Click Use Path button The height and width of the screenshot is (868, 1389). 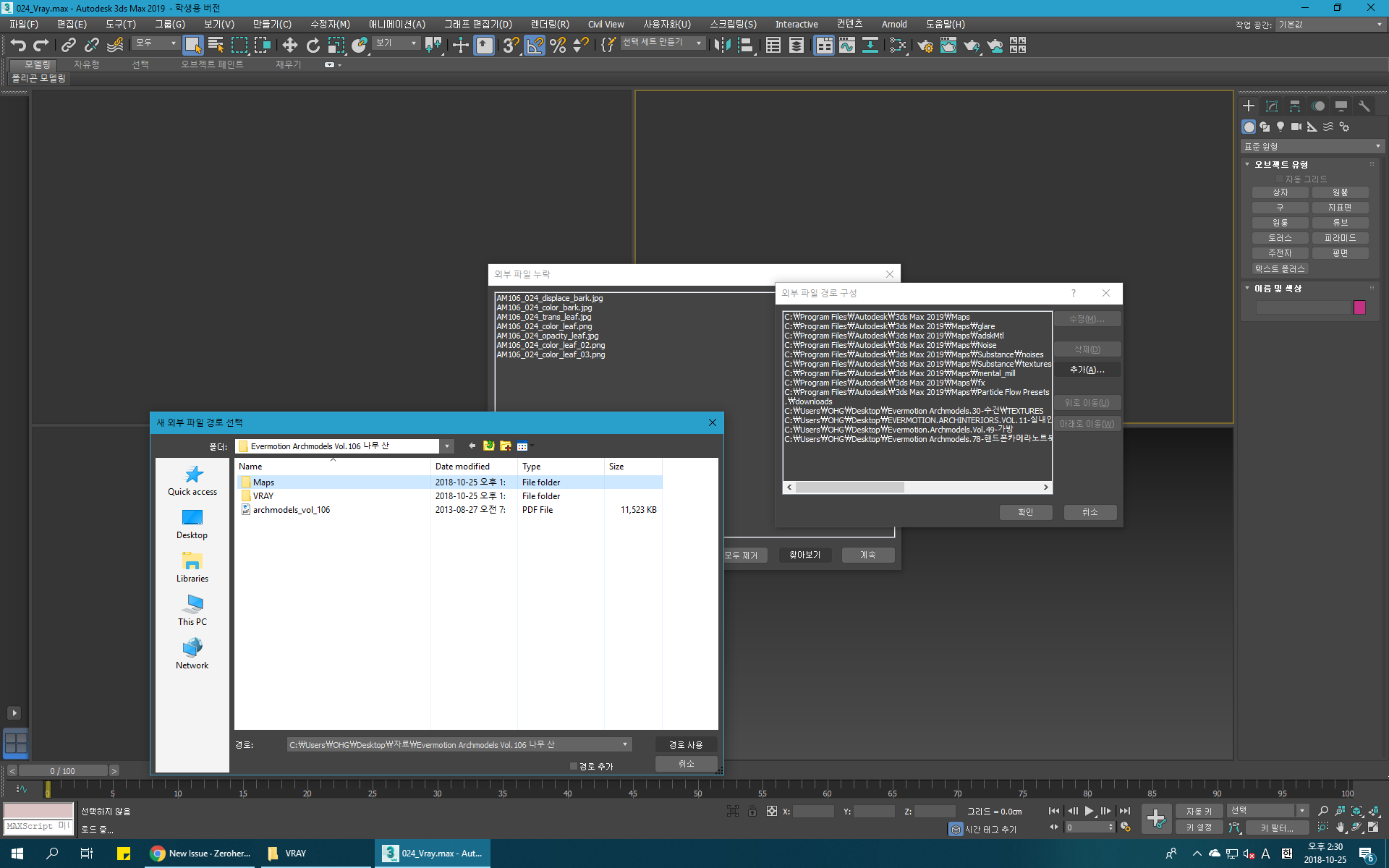686,744
